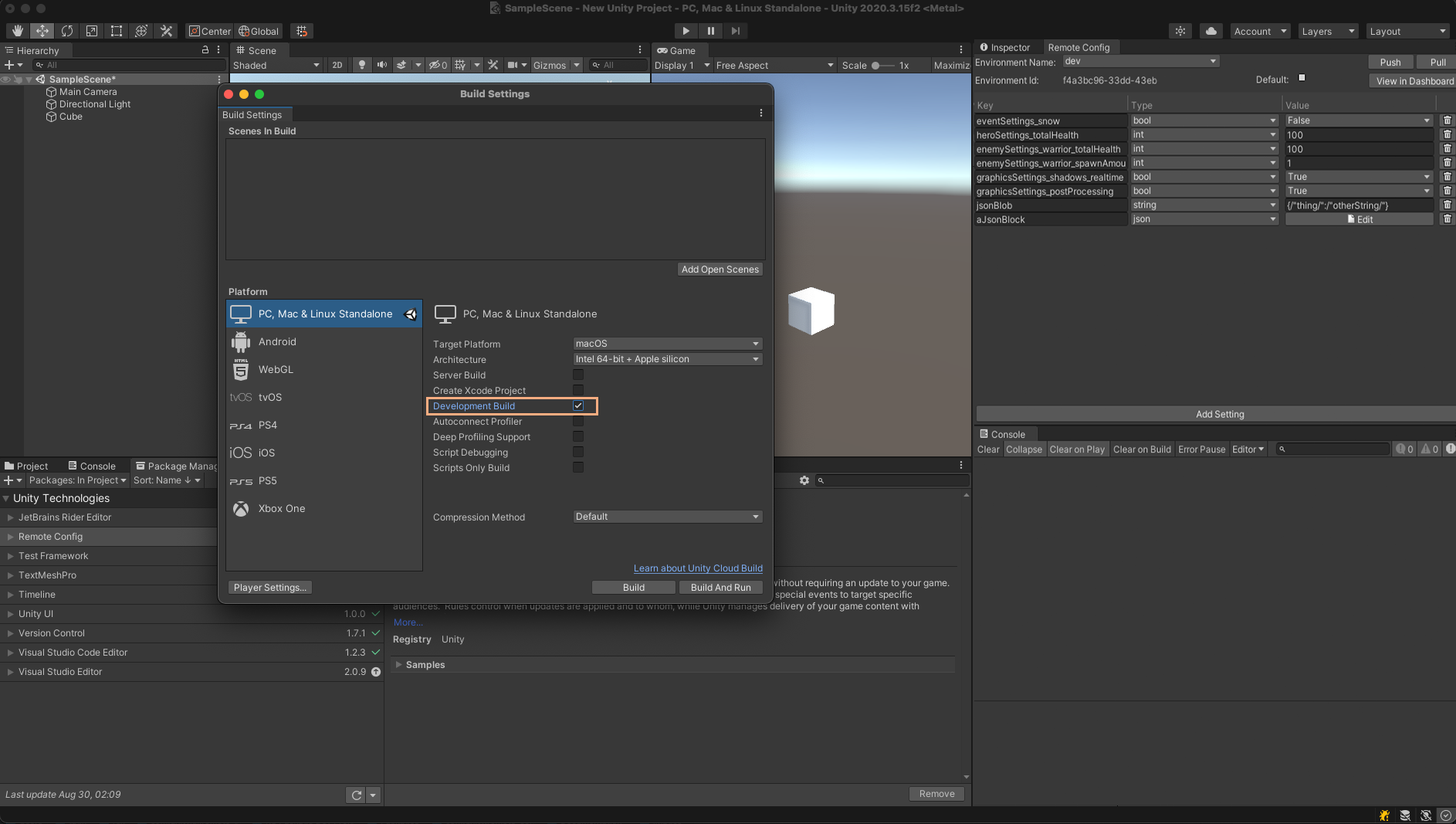Open the Target Platform macOS dropdown

665,343
